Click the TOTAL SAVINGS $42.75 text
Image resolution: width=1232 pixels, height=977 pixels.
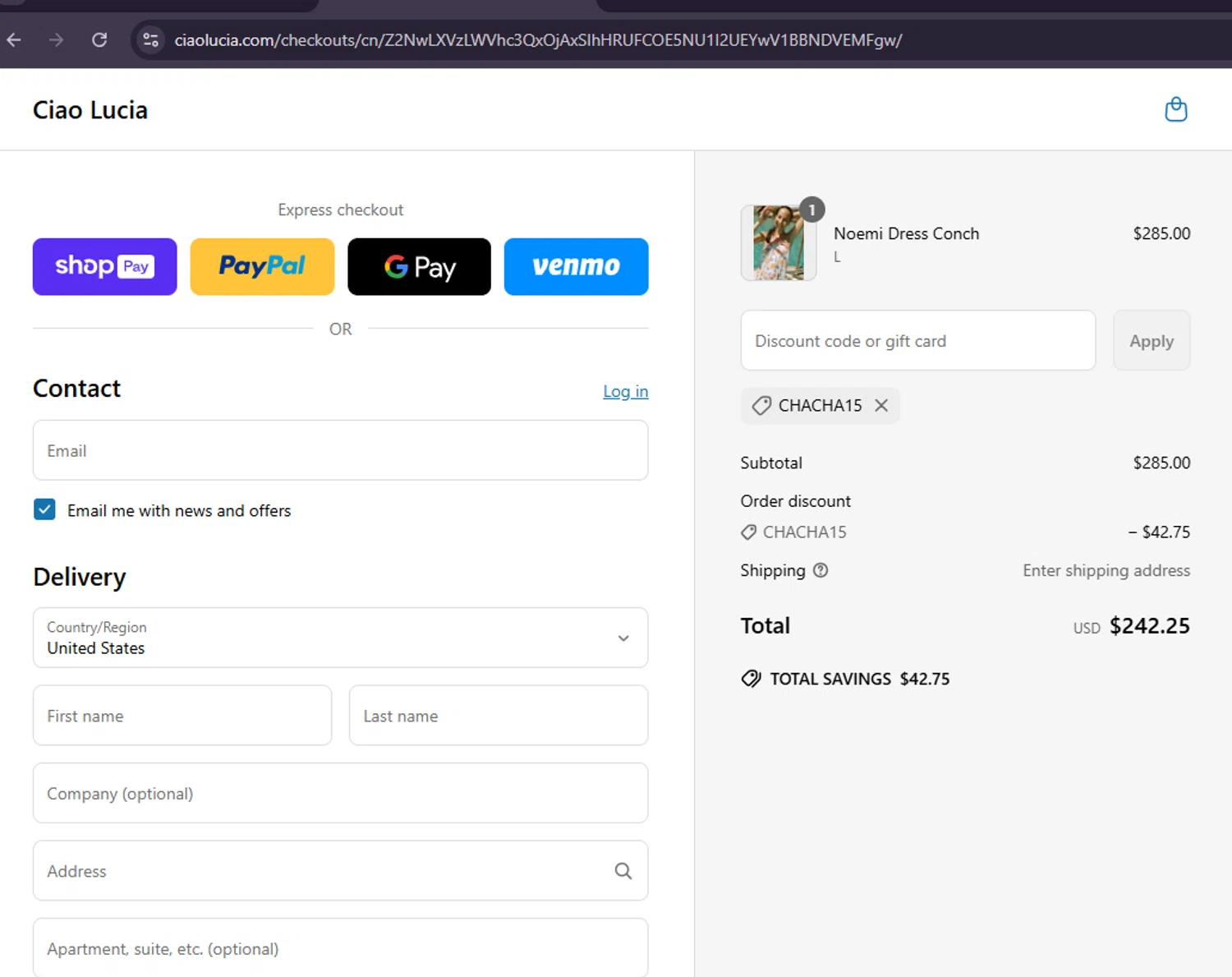[859, 679]
